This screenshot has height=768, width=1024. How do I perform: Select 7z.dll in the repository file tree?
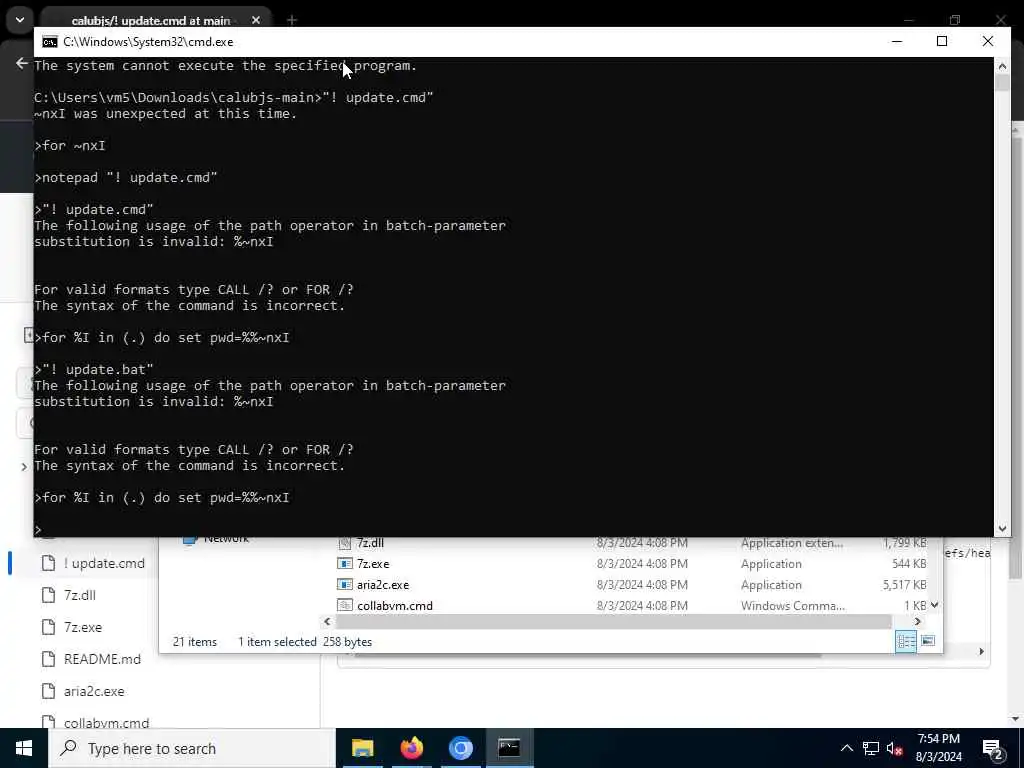pos(80,595)
